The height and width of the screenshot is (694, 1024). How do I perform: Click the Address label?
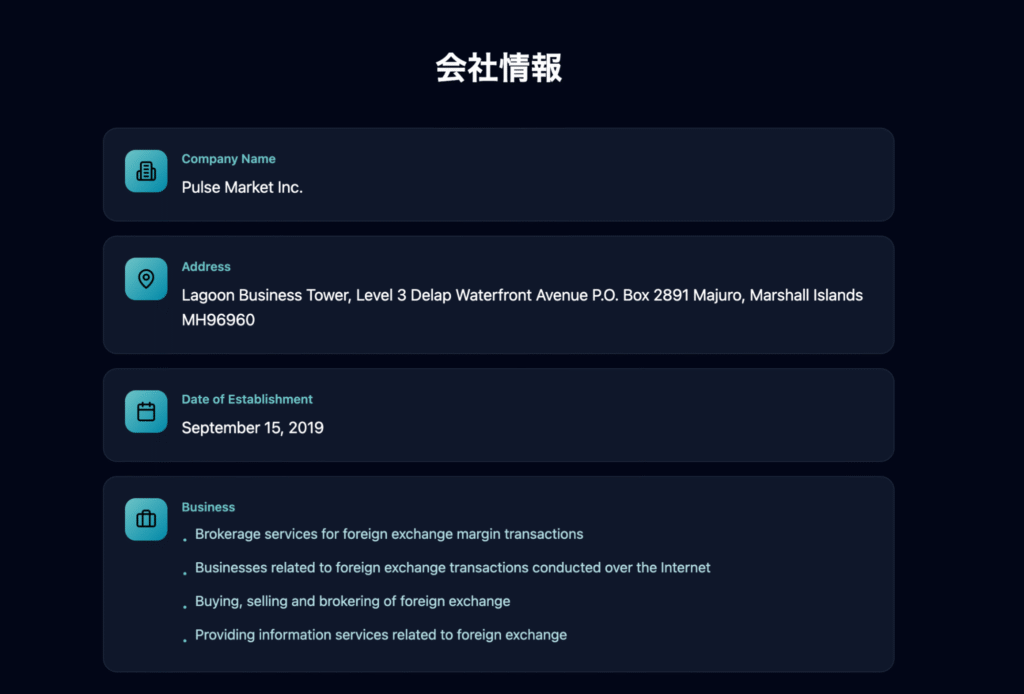pyautogui.click(x=206, y=266)
